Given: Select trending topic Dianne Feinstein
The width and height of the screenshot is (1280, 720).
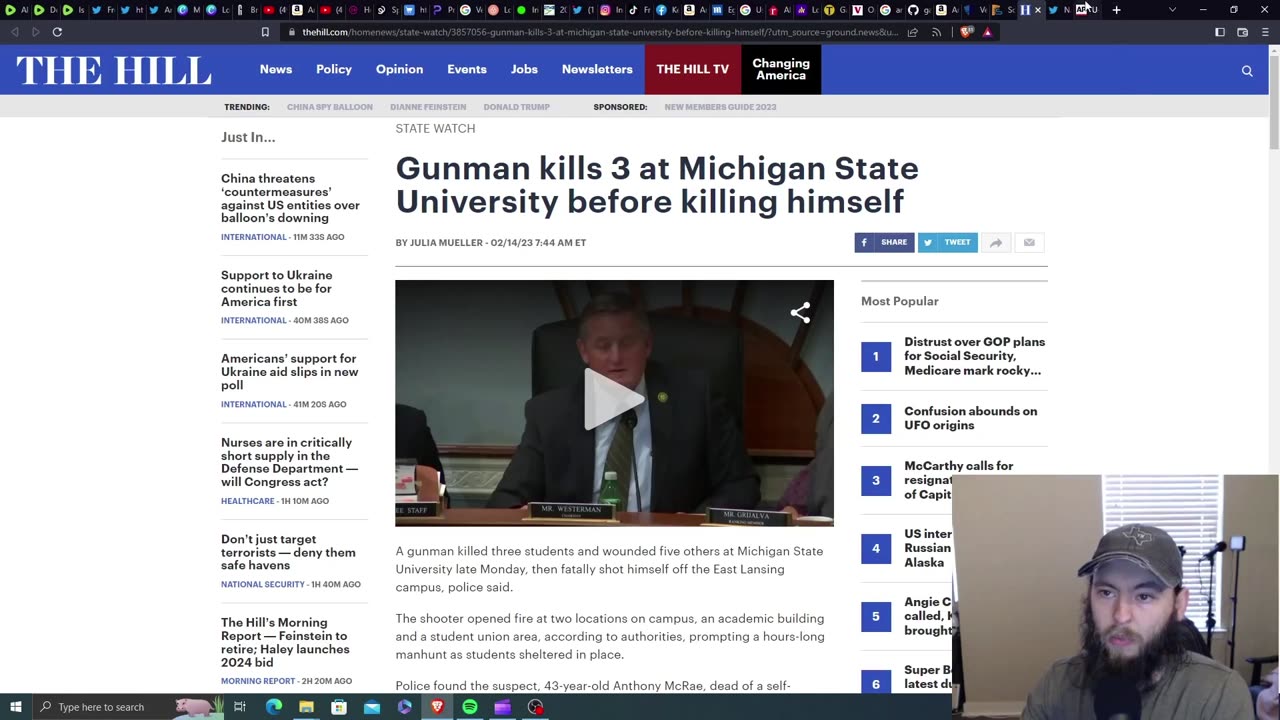Looking at the screenshot, I should (428, 107).
